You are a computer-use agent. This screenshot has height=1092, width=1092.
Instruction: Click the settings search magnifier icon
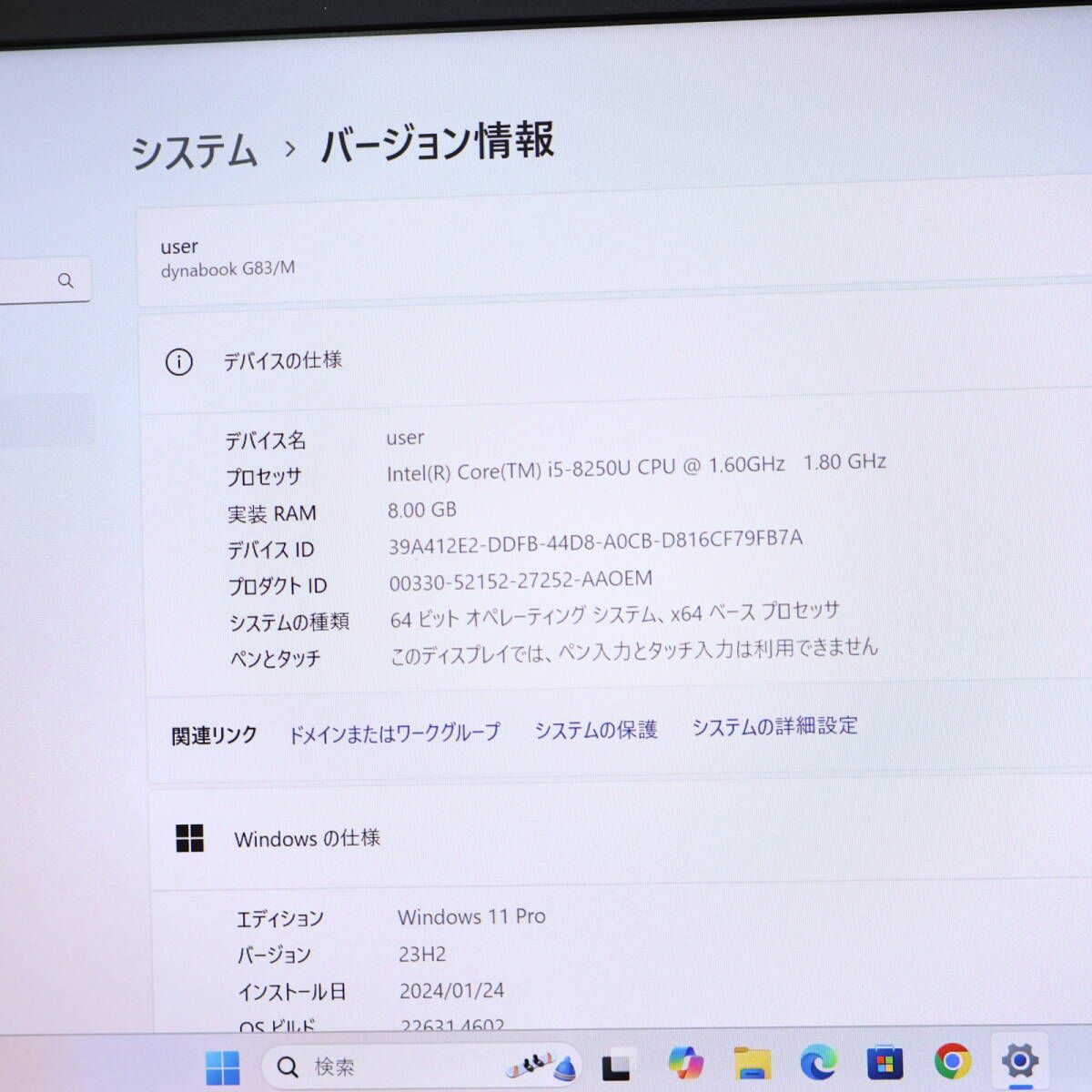66,280
